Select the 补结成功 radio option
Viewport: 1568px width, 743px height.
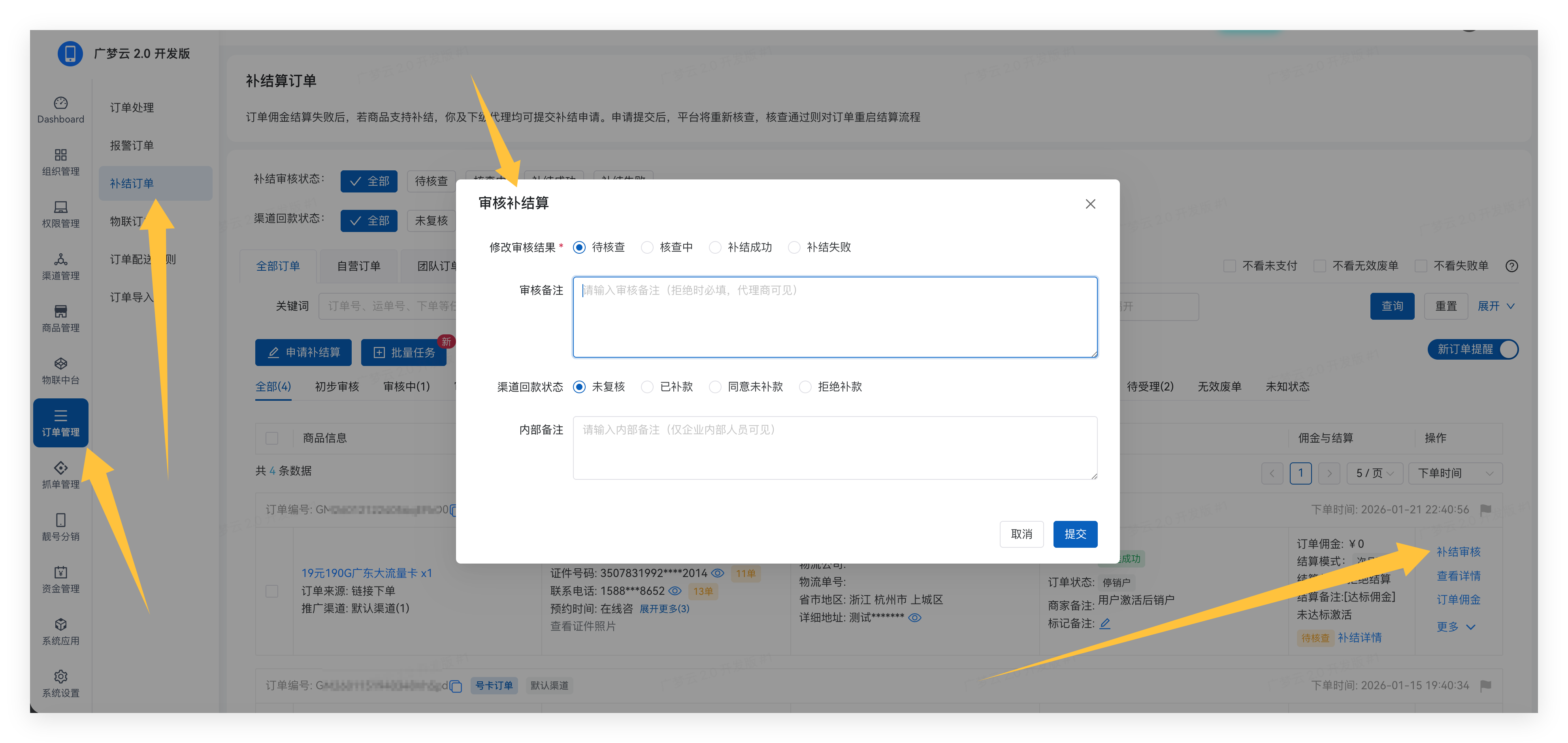716,247
